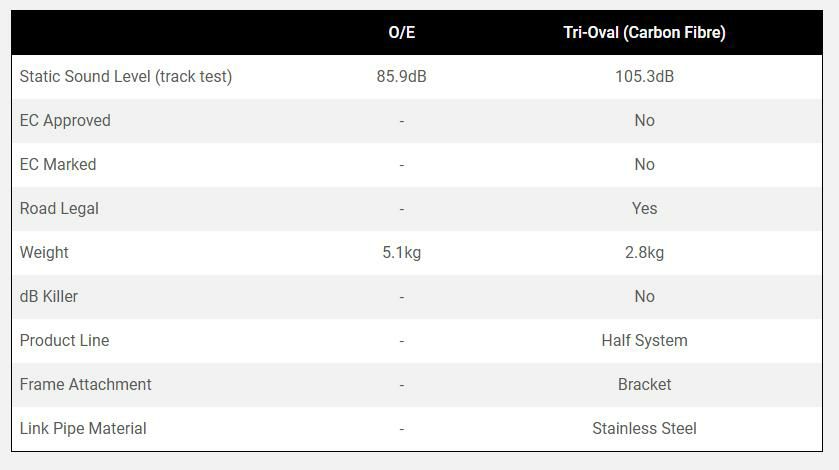Click the 2.8kg Tri-Oval weight value
The image size is (839, 470).
(644, 252)
